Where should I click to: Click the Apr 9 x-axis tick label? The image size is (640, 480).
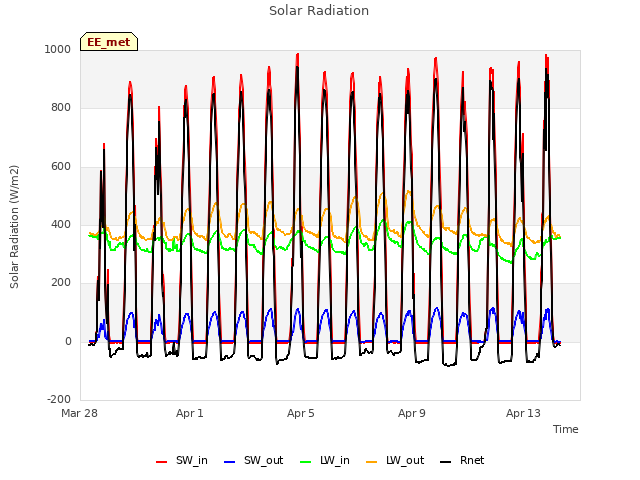[x=412, y=413]
